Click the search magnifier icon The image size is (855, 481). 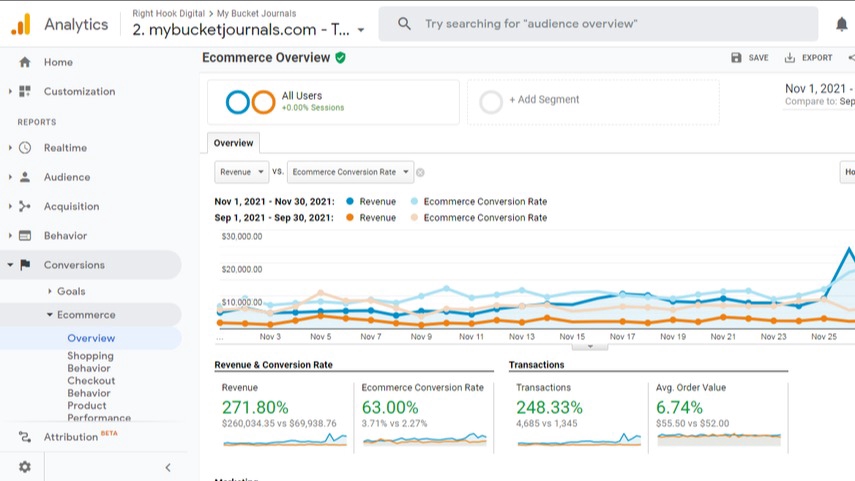pos(404,23)
